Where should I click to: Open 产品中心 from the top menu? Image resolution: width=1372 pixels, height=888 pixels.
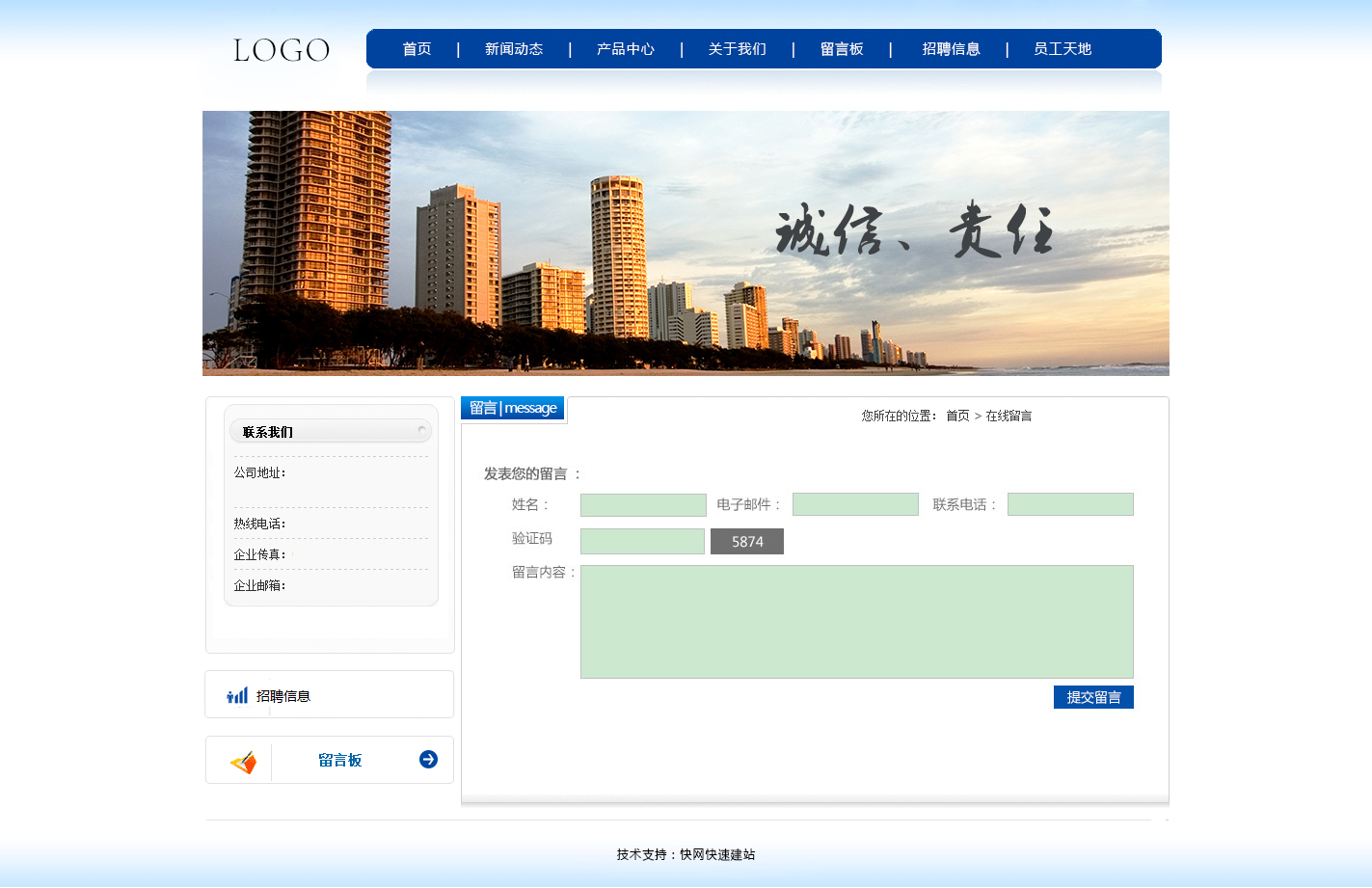point(625,49)
